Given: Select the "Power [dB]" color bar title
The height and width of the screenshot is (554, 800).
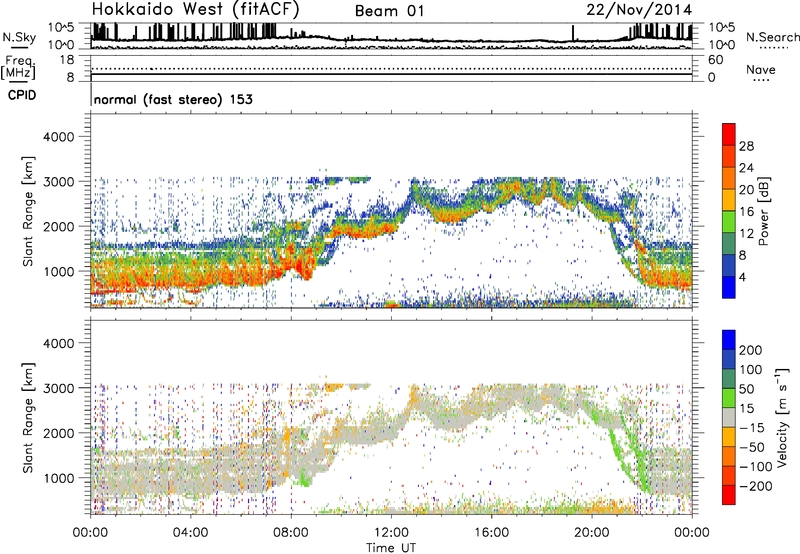Looking at the screenshot, I should click(x=763, y=211).
